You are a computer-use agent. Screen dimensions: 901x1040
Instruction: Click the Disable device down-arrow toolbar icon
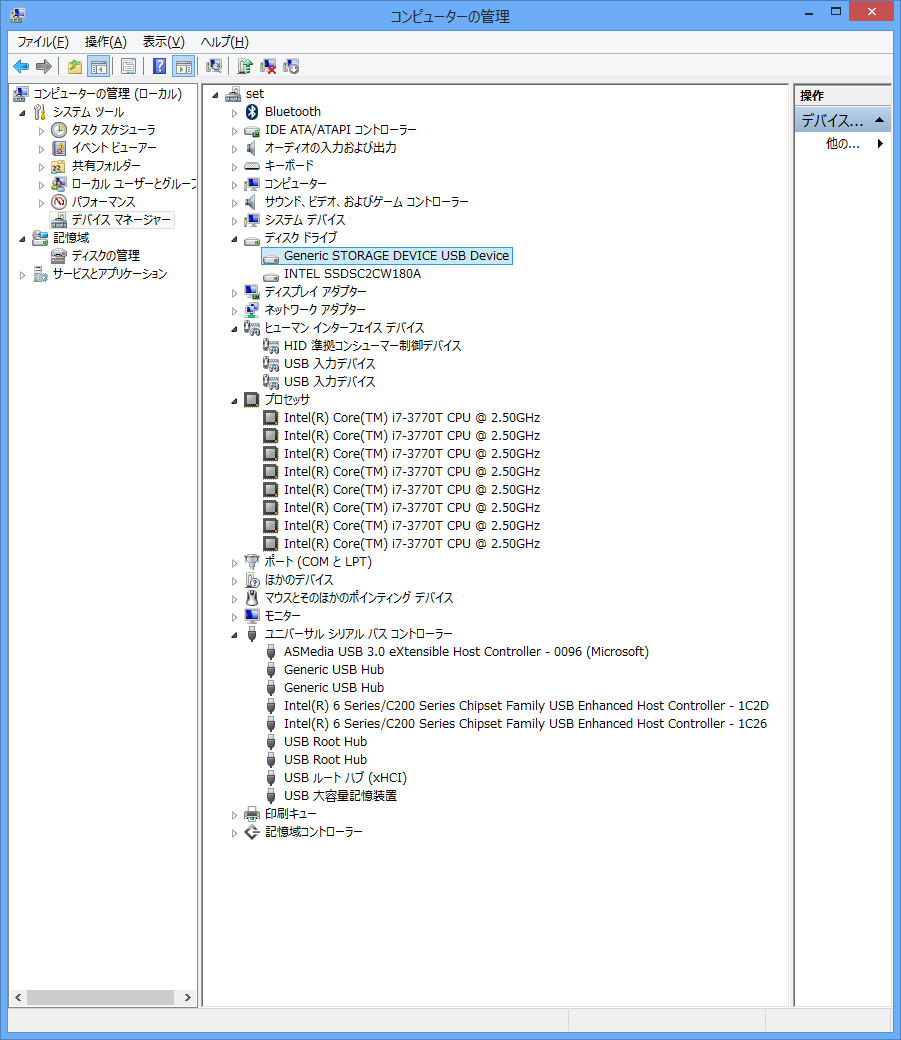291,66
